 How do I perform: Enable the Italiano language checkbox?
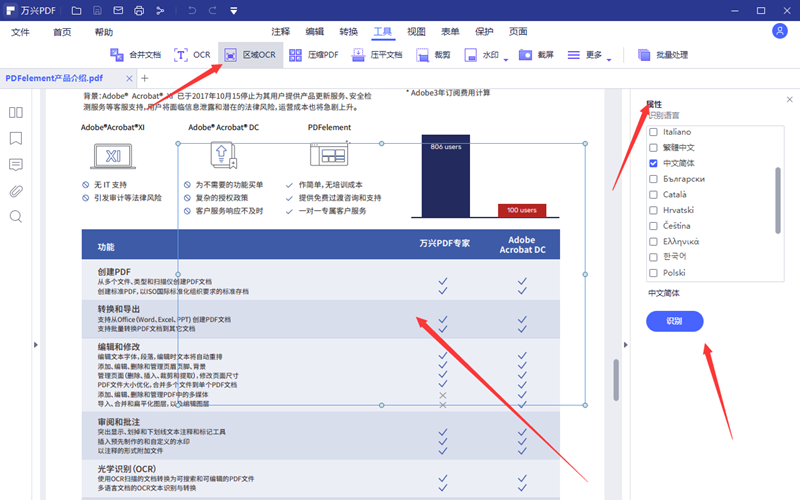click(x=654, y=132)
